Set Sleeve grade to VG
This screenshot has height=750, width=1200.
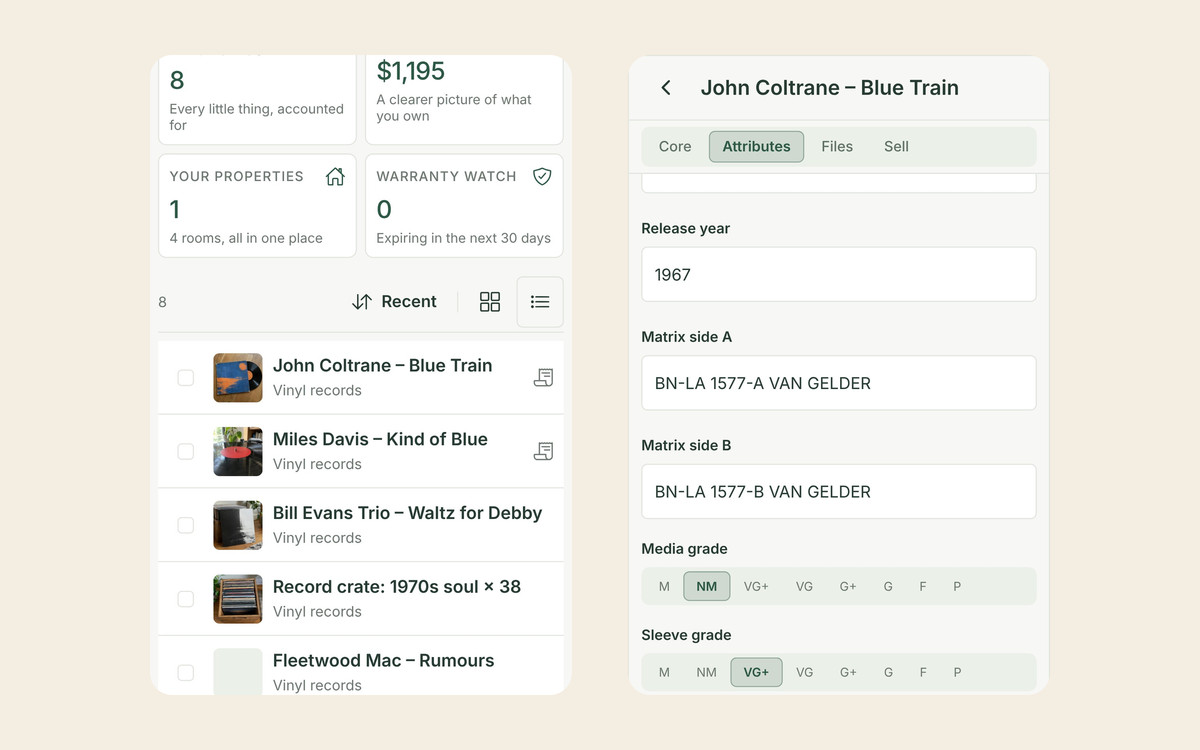point(804,672)
